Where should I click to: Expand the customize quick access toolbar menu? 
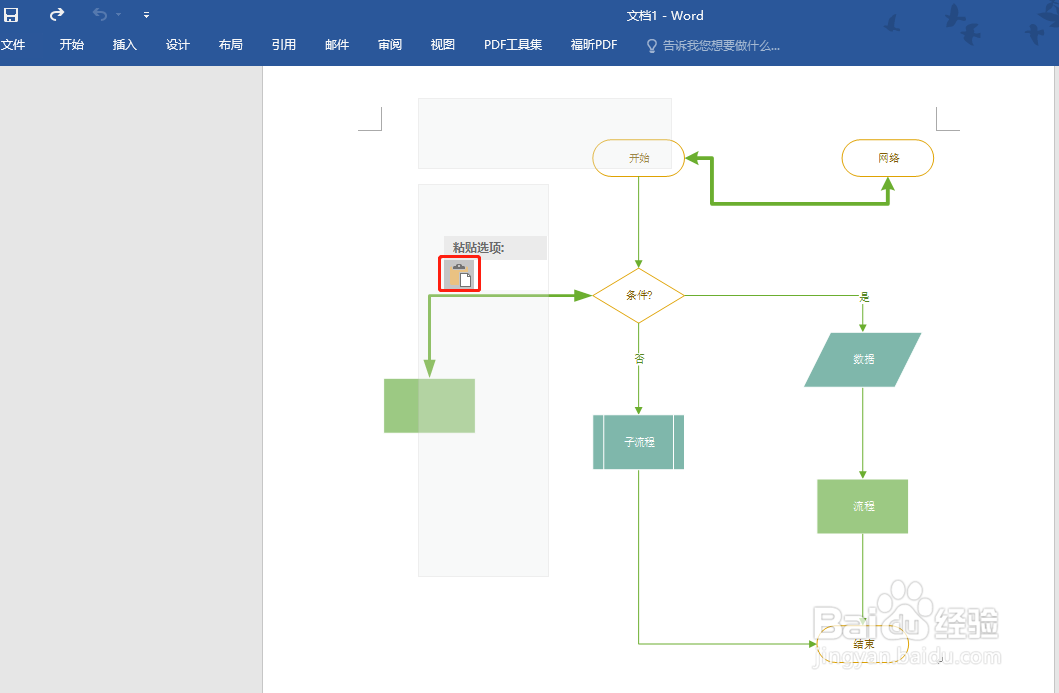click(x=147, y=15)
